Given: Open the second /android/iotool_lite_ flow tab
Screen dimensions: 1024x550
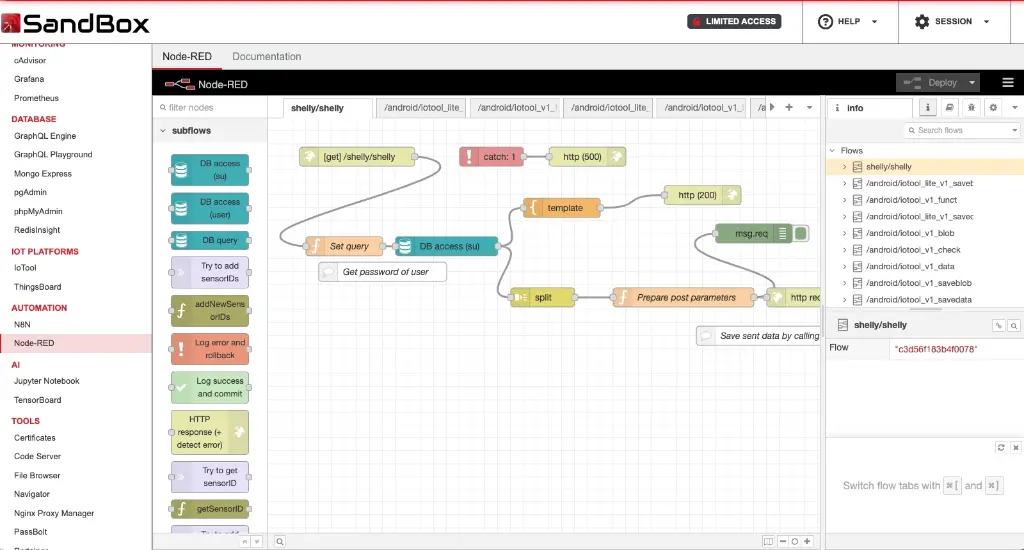Looking at the screenshot, I should pos(609,107).
